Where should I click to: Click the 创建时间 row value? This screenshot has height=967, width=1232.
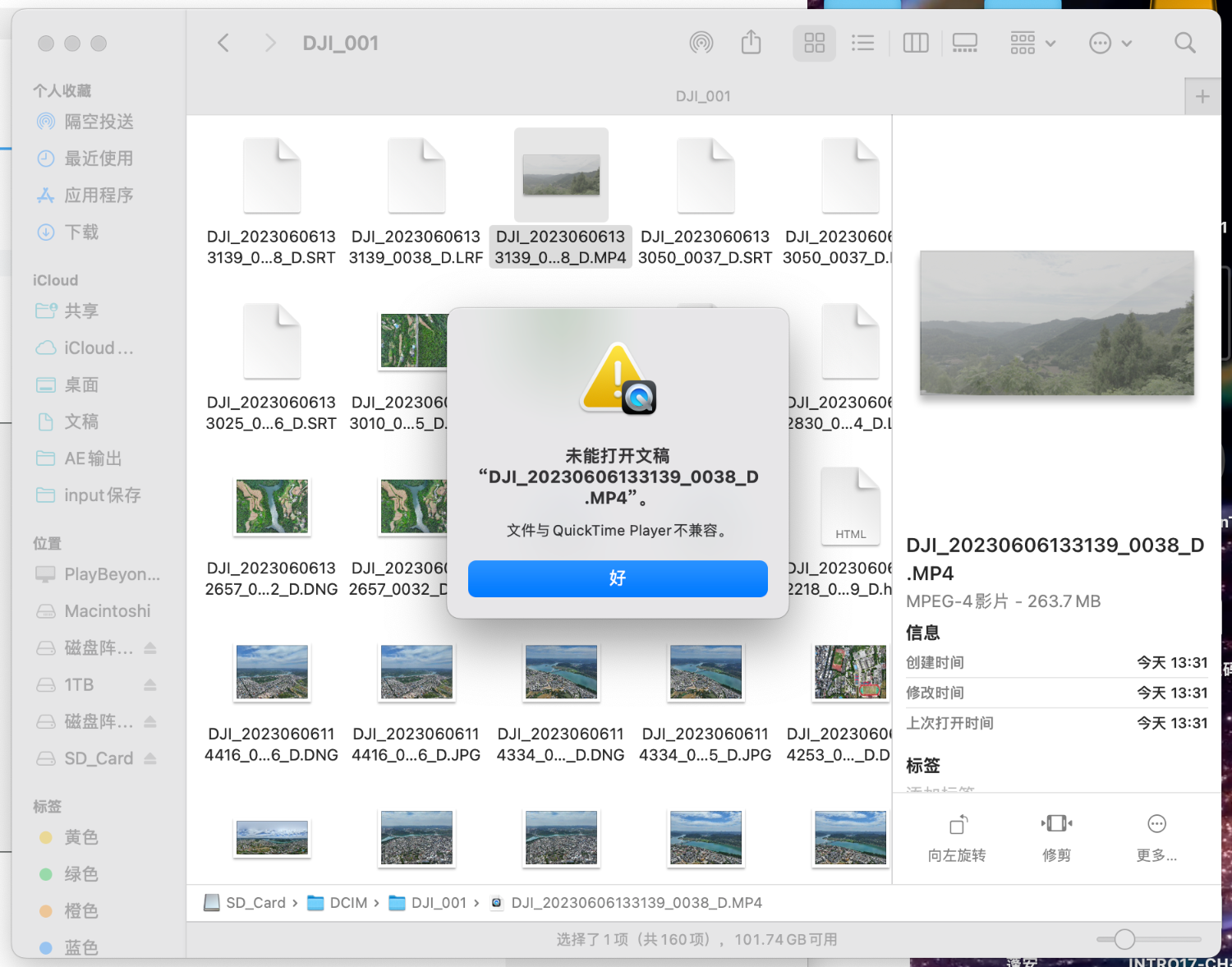1172,663
